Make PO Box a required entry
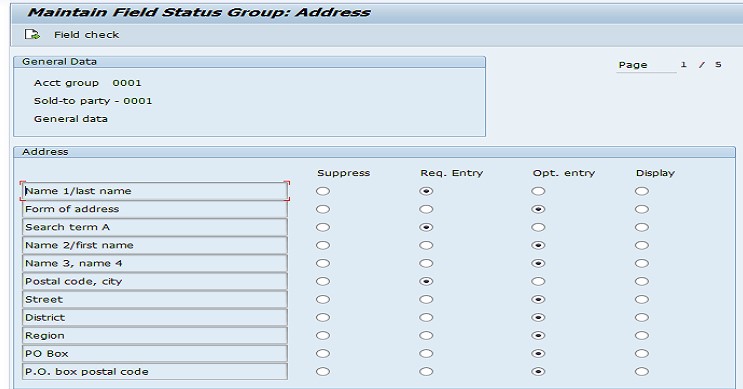743x389 pixels. 426,353
